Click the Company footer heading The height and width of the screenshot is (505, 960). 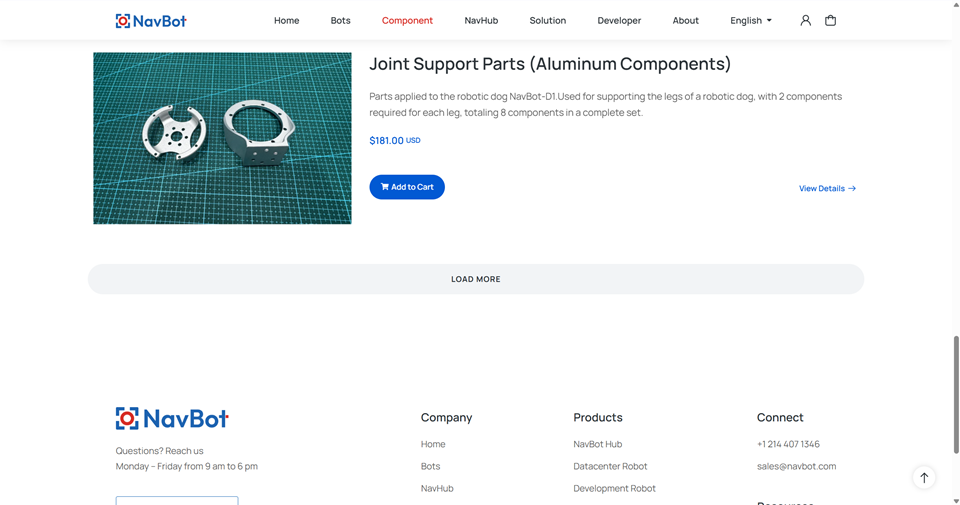pyautogui.click(x=446, y=417)
